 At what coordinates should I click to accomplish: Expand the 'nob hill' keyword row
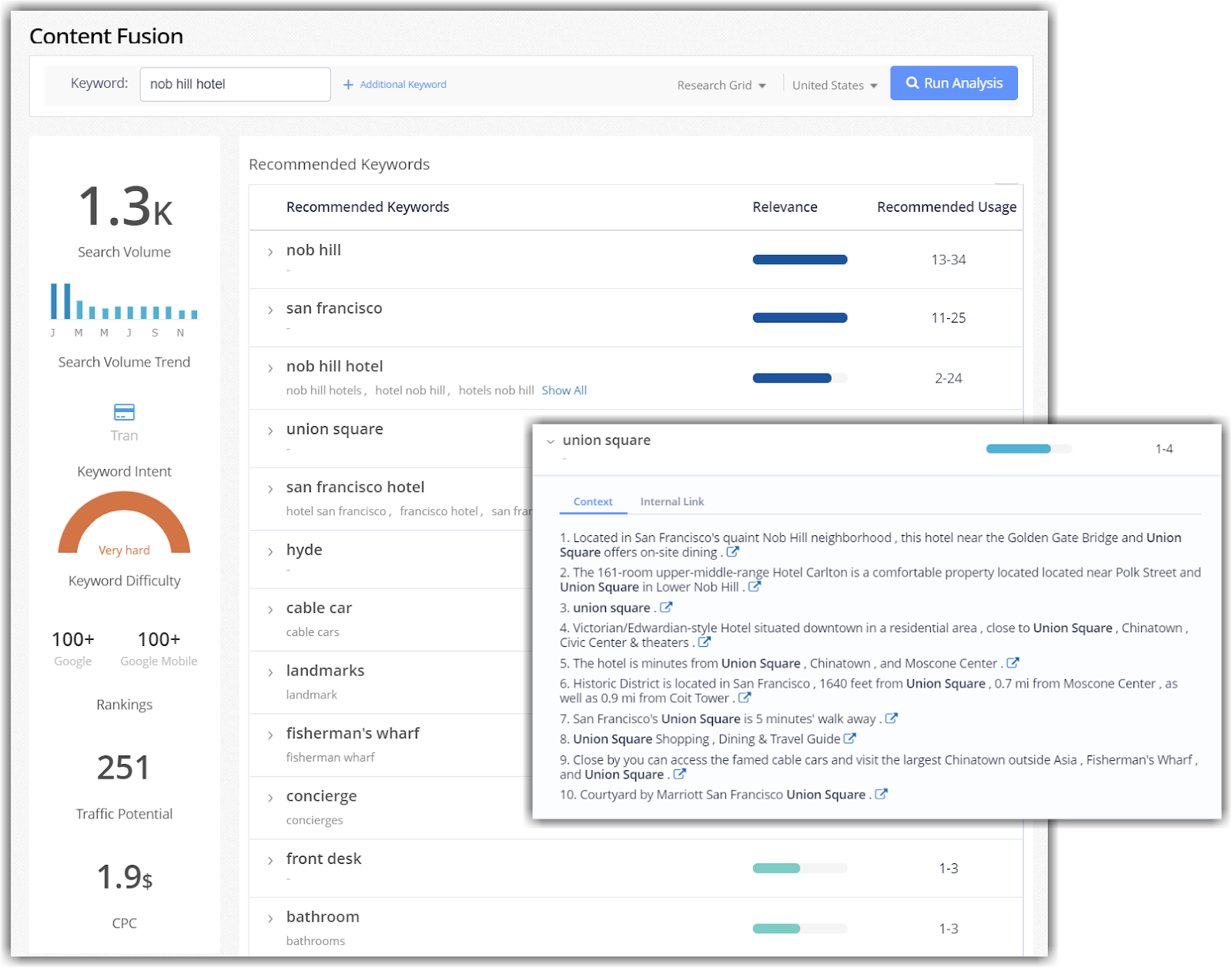[269, 251]
